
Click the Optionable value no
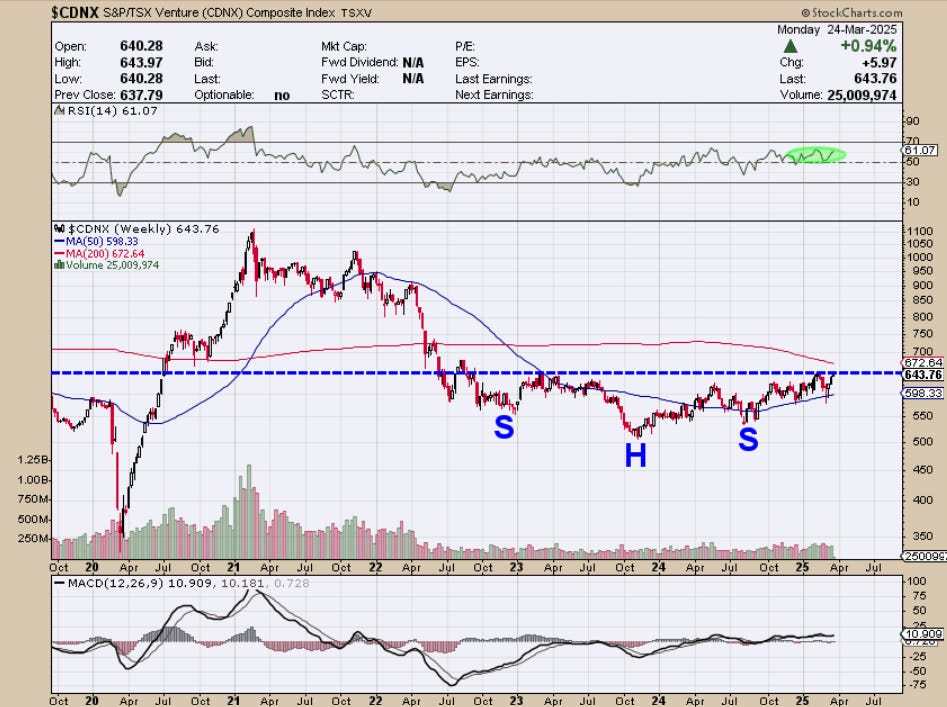[x=282, y=95]
